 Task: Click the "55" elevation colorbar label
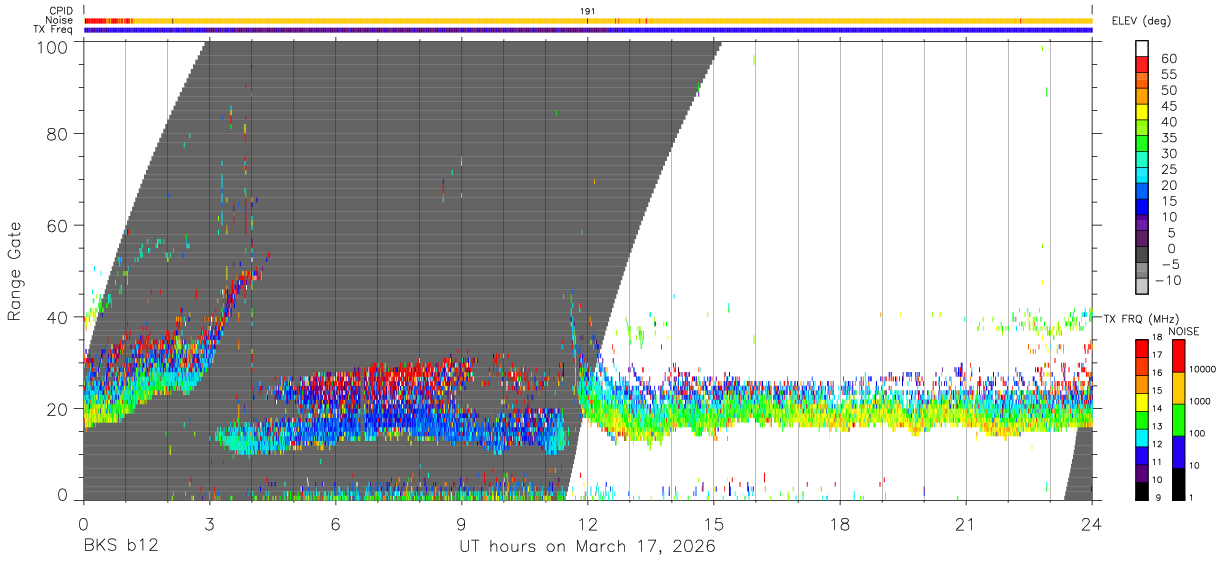pos(1168,75)
